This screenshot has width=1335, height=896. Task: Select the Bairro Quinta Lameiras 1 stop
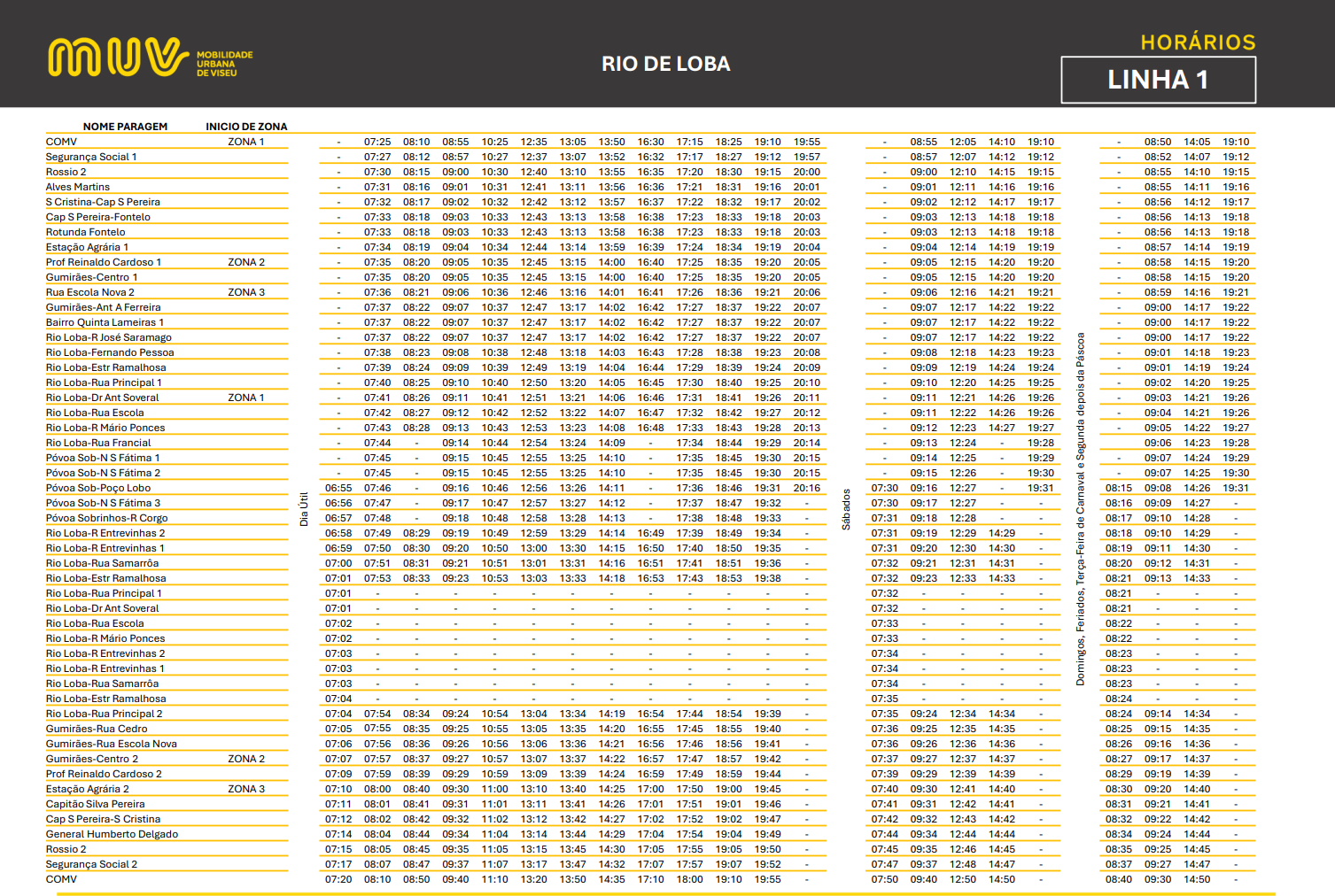105,322
